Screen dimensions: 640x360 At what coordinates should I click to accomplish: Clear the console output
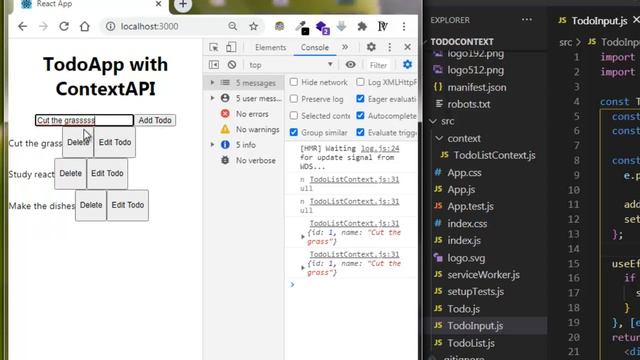(232, 65)
